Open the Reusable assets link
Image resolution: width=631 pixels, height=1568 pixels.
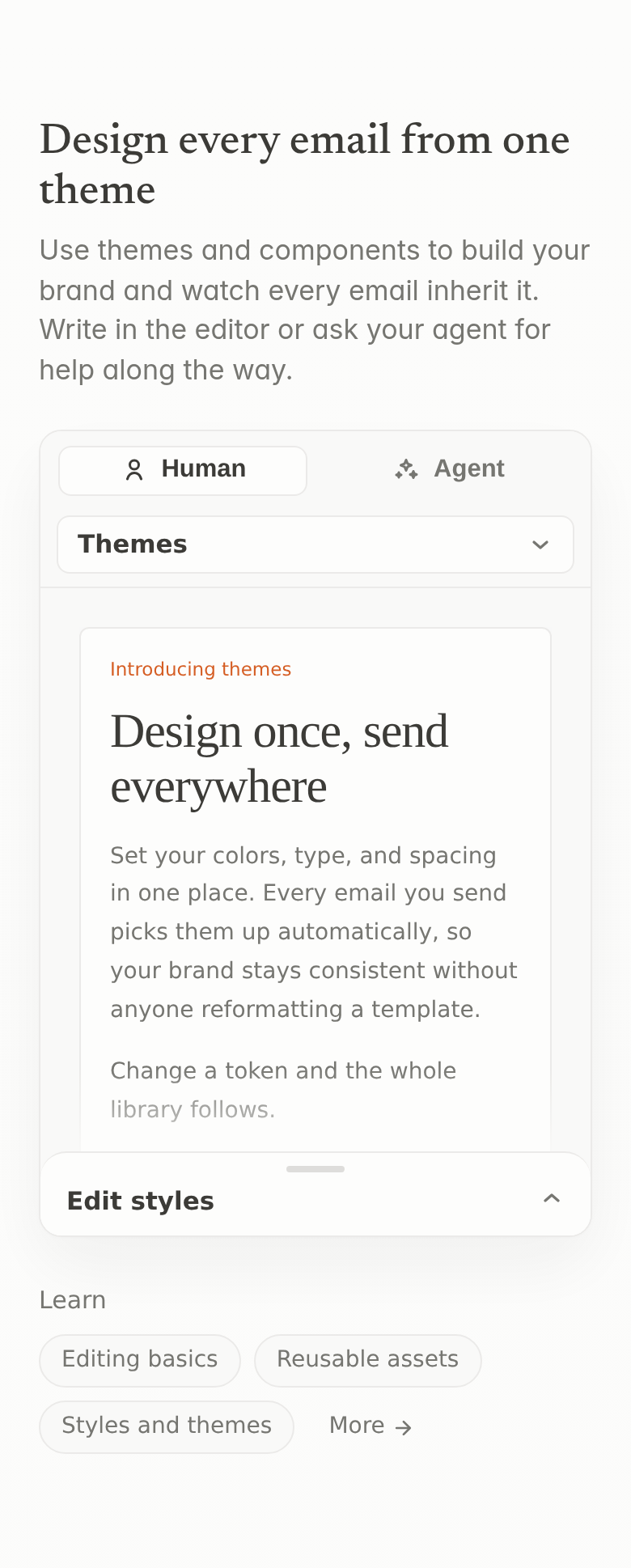368,1360
